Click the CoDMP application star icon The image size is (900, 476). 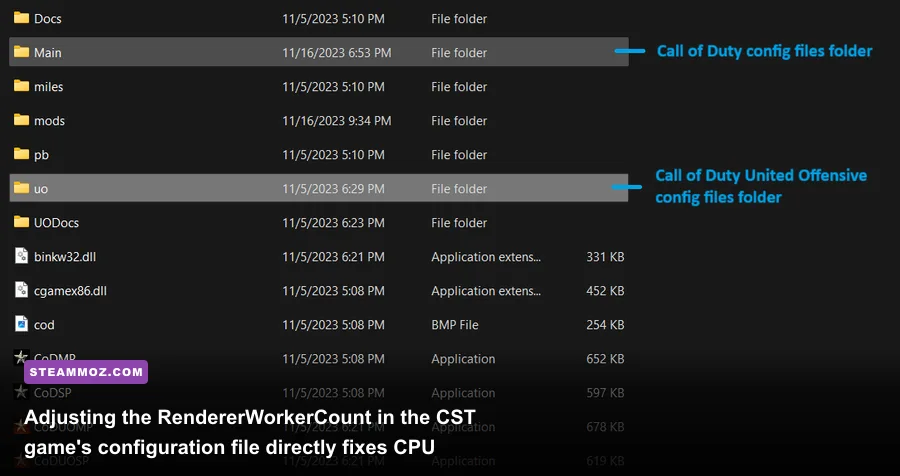pyautogui.click(x=21, y=357)
